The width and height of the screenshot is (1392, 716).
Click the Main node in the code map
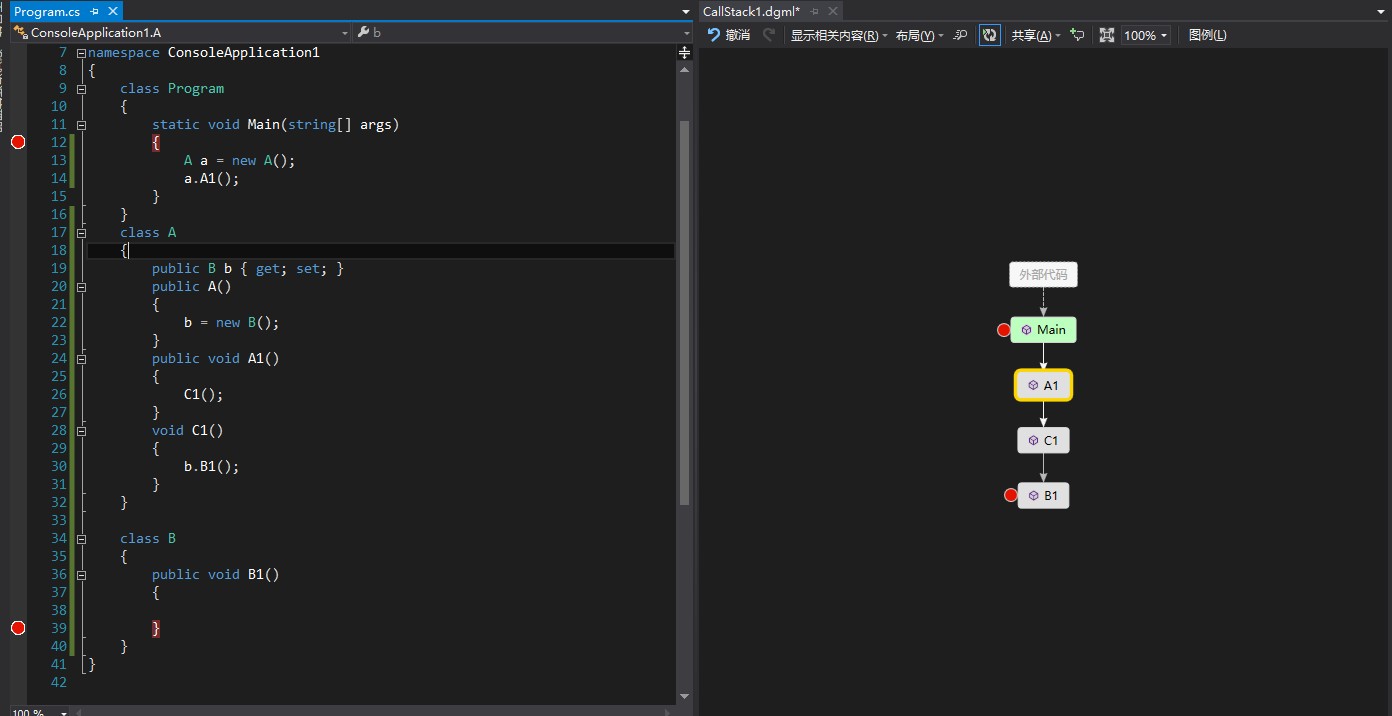click(x=1043, y=330)
